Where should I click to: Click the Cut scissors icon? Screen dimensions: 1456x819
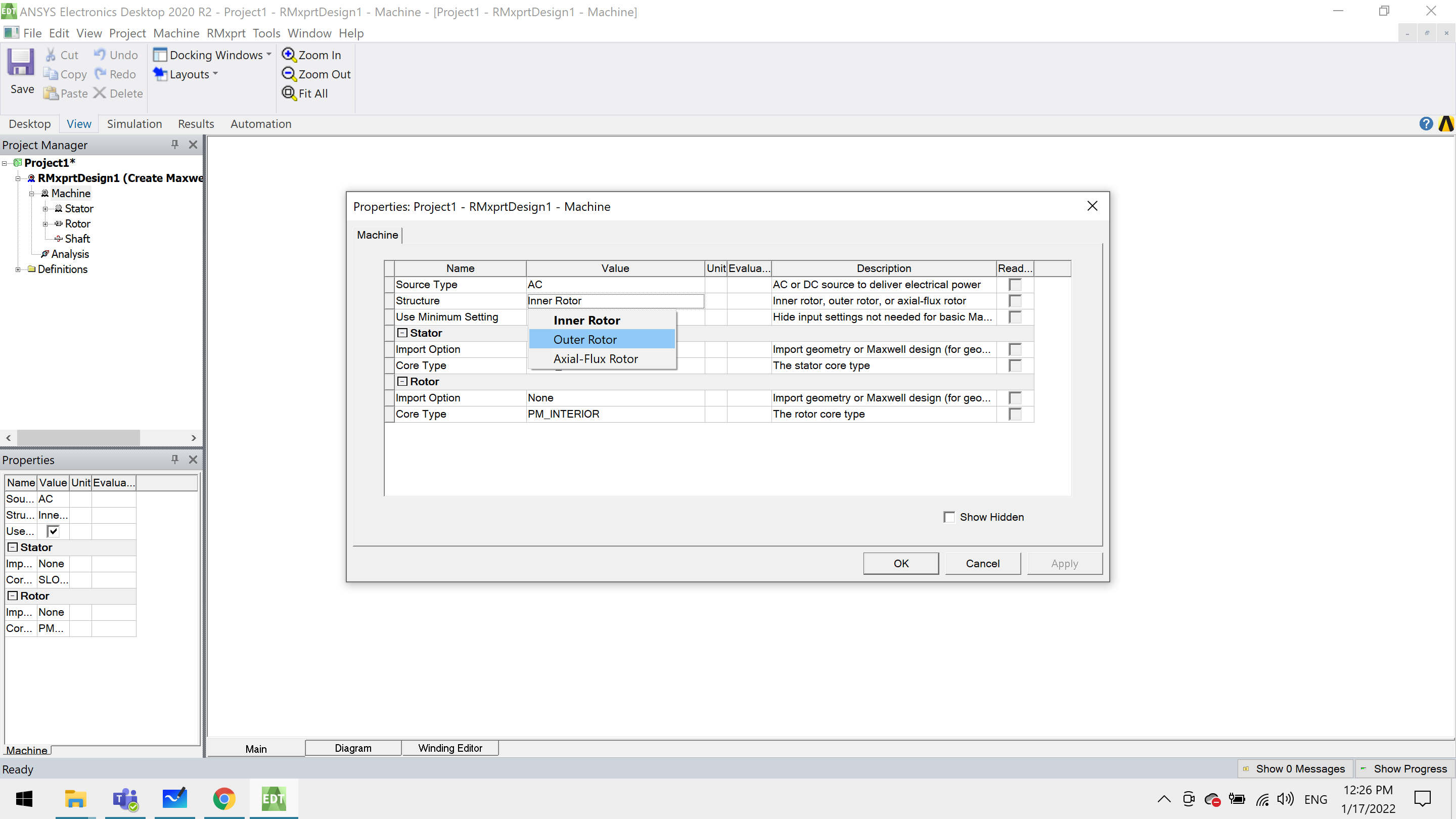(51, 55)
